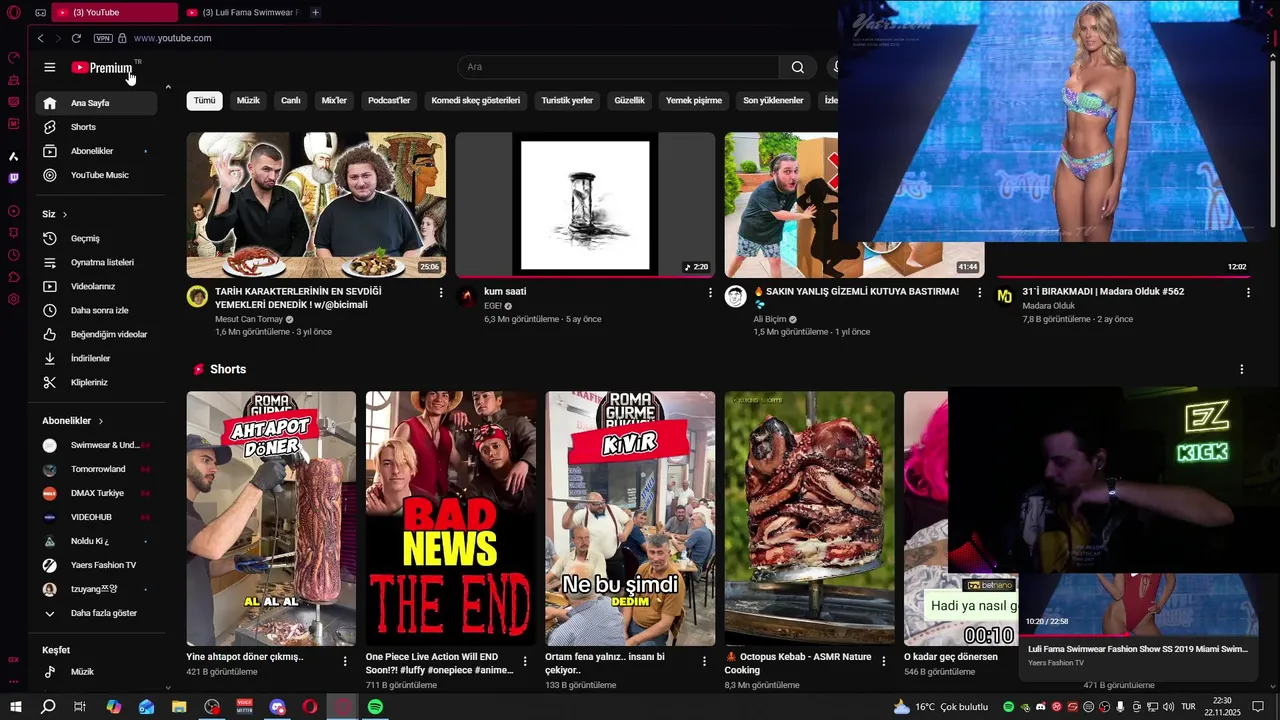Open taskbar search magnifier
This screenshot has height=720, width=1280.
click(48, 707)
